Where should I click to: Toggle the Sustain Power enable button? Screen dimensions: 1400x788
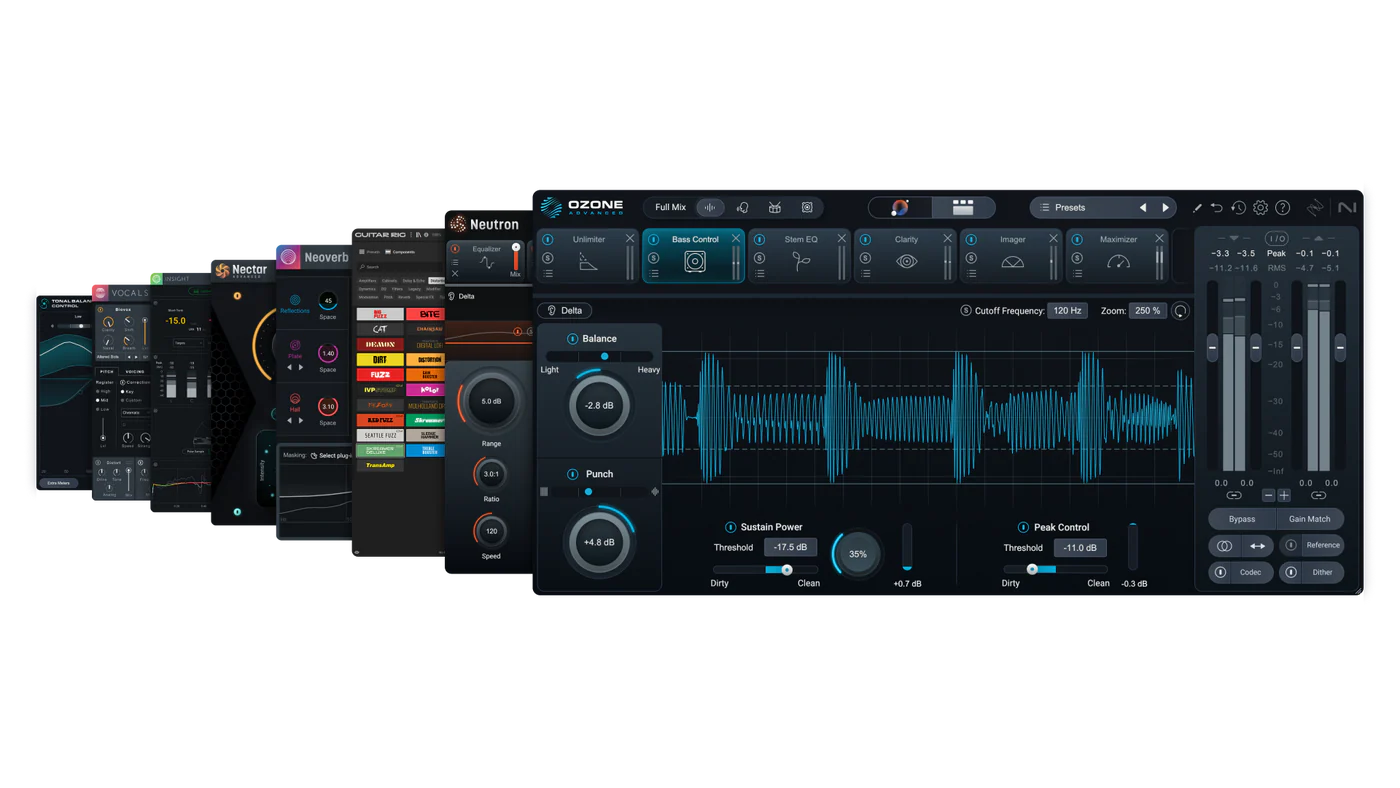tap(730, 527)
